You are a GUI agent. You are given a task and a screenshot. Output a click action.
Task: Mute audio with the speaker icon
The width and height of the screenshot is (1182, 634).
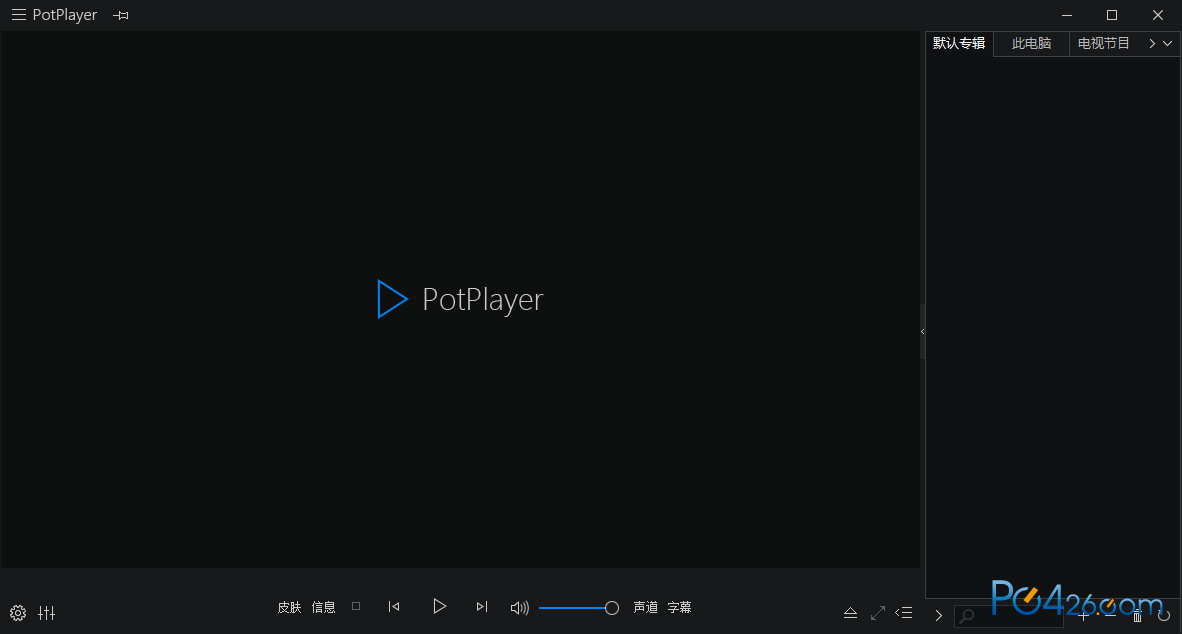[x=519, y=608]
